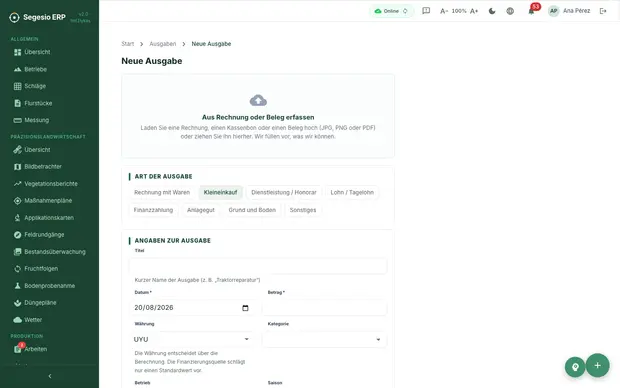Image resolution: width=620 pixels, height=388 pixels.
Task: Click the Segesio ERP logo icon
Action: pos(14,17)
